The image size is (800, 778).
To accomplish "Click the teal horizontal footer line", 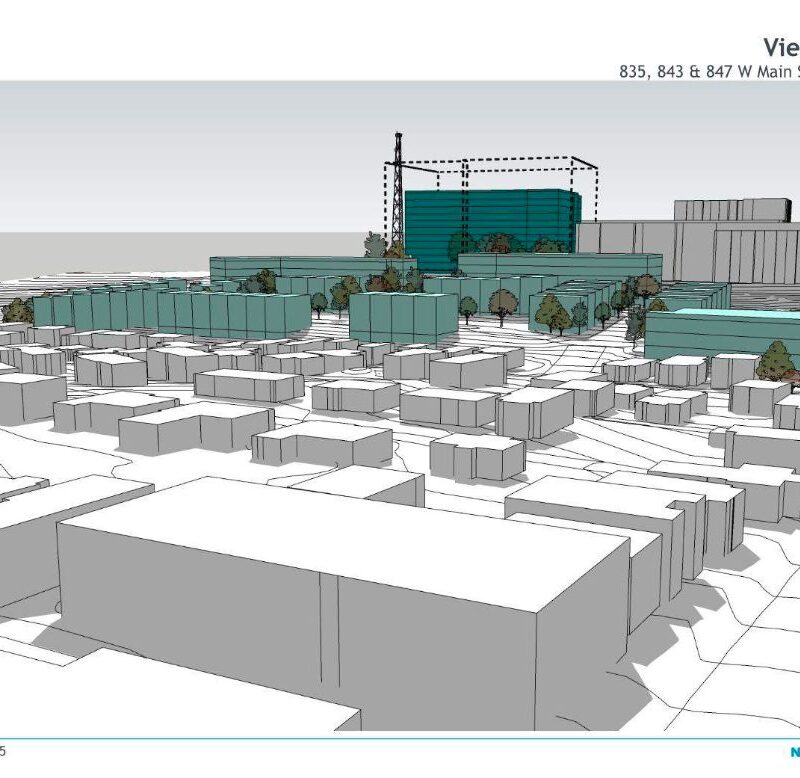I will pyautogui.click(x=400, y=739).
